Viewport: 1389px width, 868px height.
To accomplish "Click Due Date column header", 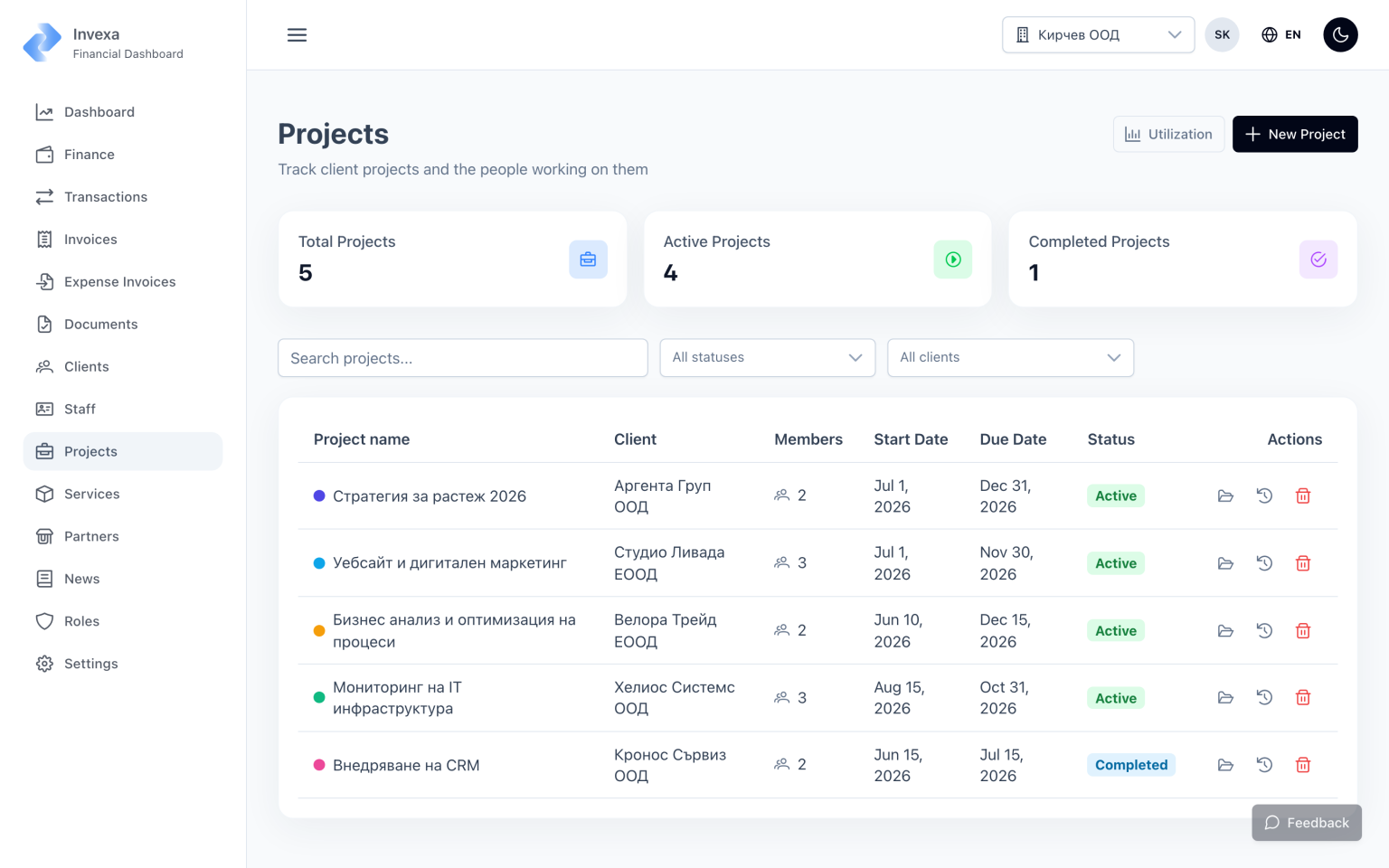I will pyautogui.click(x=1013, y=439).
